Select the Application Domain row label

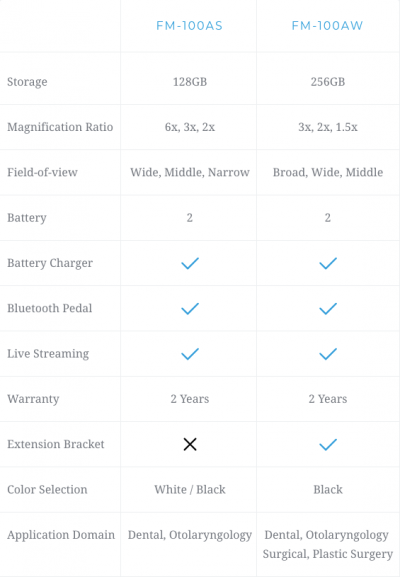(61, 535)
